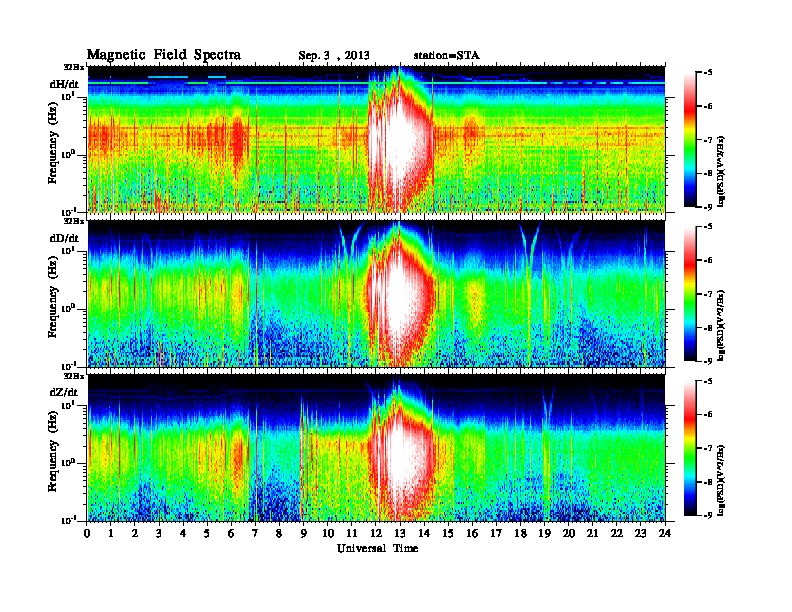Viewport: 792px width, 612px height.
Task: Click hour tick '15' on the time axis
Action: (448, 533)
